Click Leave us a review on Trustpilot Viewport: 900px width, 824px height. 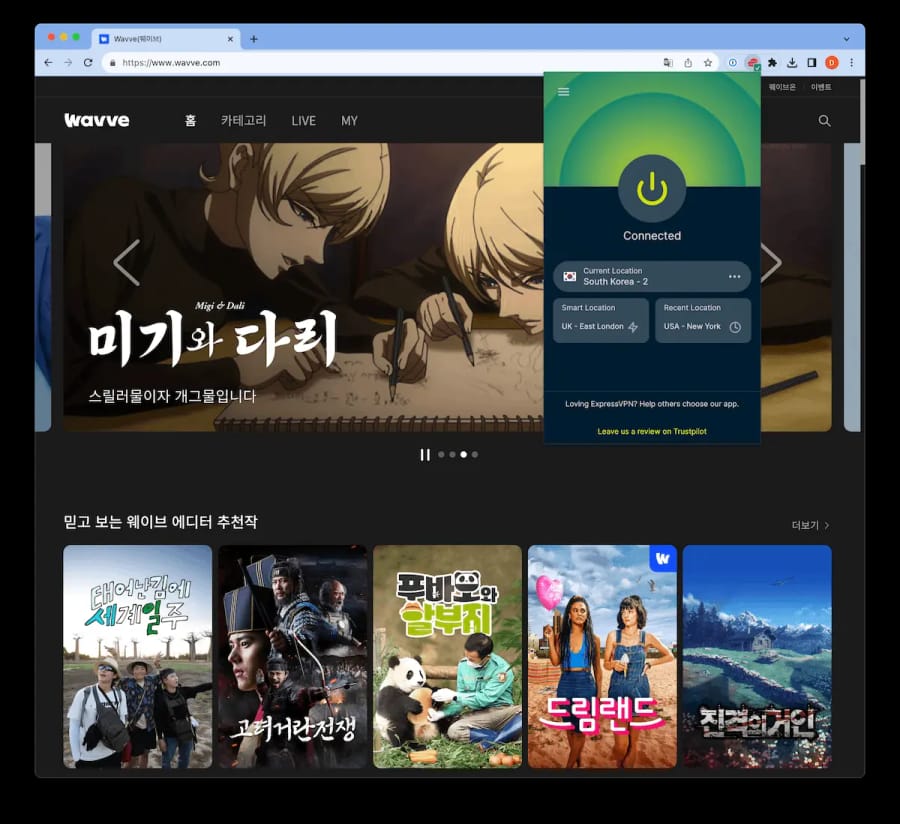point(652,432)
